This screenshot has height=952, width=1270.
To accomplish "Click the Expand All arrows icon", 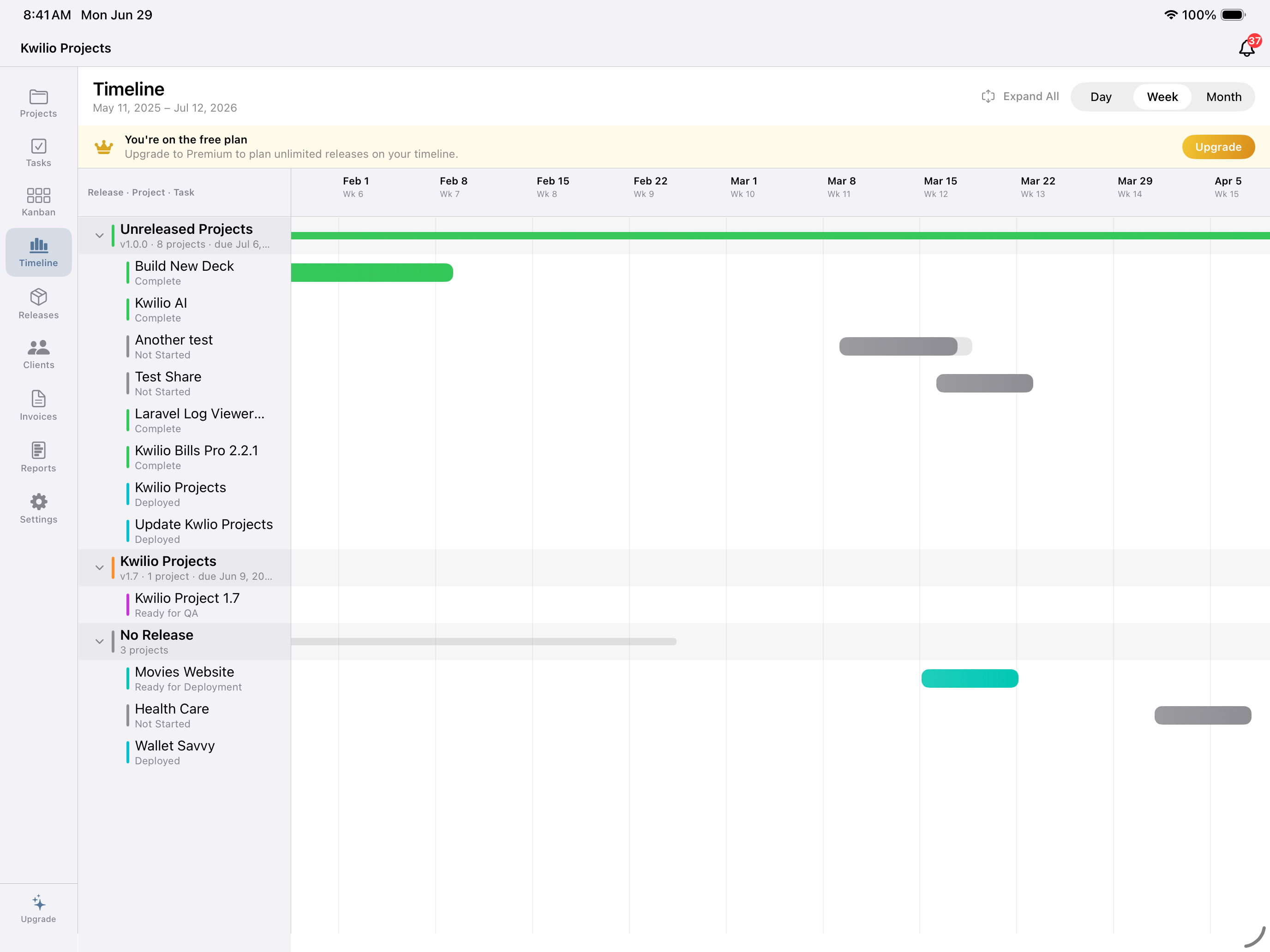I will 988,96.
